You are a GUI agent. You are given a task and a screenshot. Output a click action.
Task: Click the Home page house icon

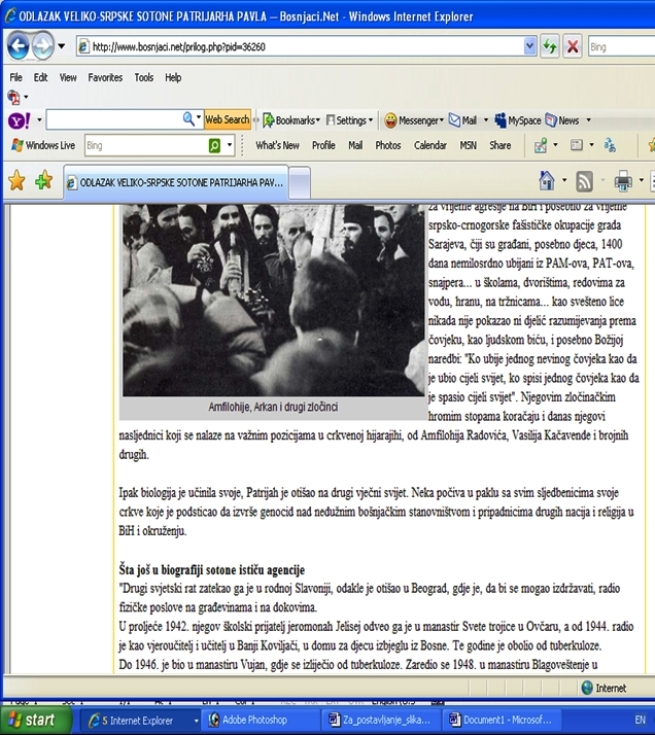[547, 180]
